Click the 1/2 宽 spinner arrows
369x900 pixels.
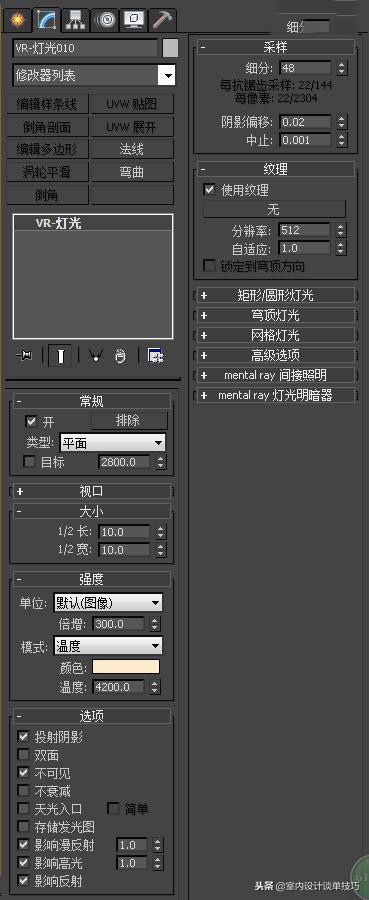[x=160, y=550]
